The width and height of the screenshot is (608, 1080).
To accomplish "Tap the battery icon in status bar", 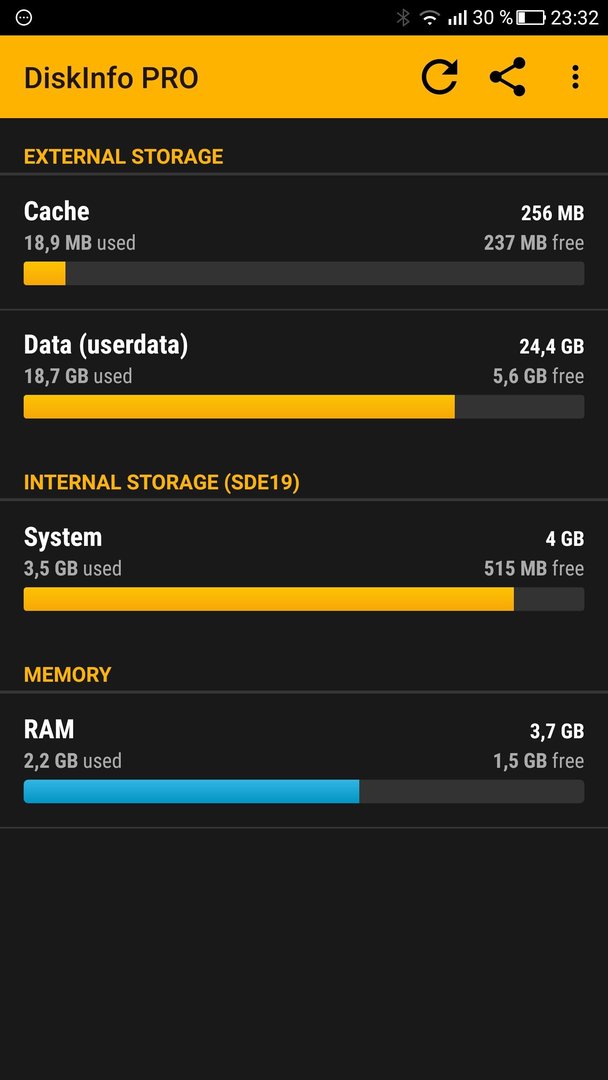I will click(531, 18).
